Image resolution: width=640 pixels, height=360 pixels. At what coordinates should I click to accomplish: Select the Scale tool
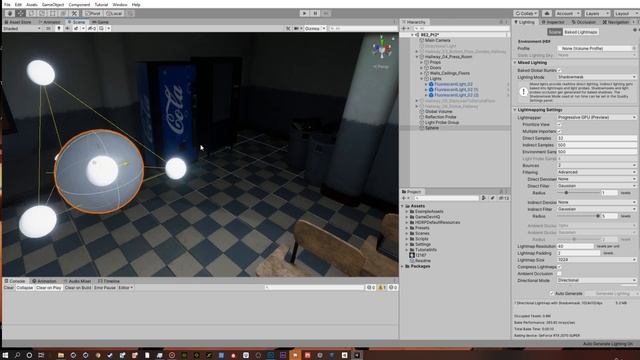click(42, 13)
